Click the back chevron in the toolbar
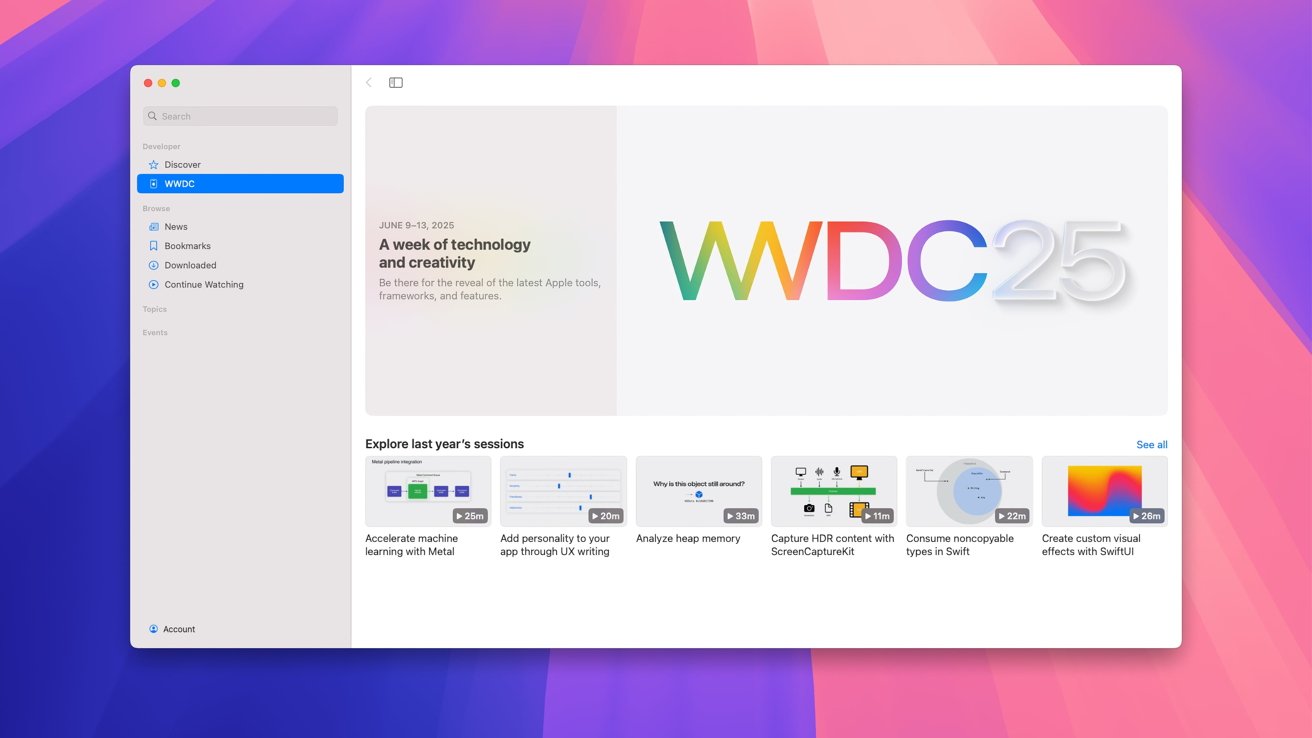Screen dimensions: 1312x738 tap(369, 83)
